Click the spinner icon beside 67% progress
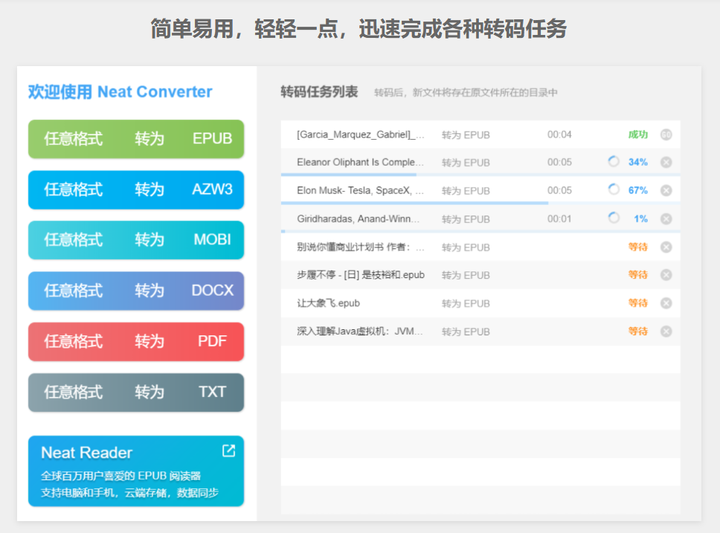The height and width of the screenshot is (533, 720). [613, 190]
